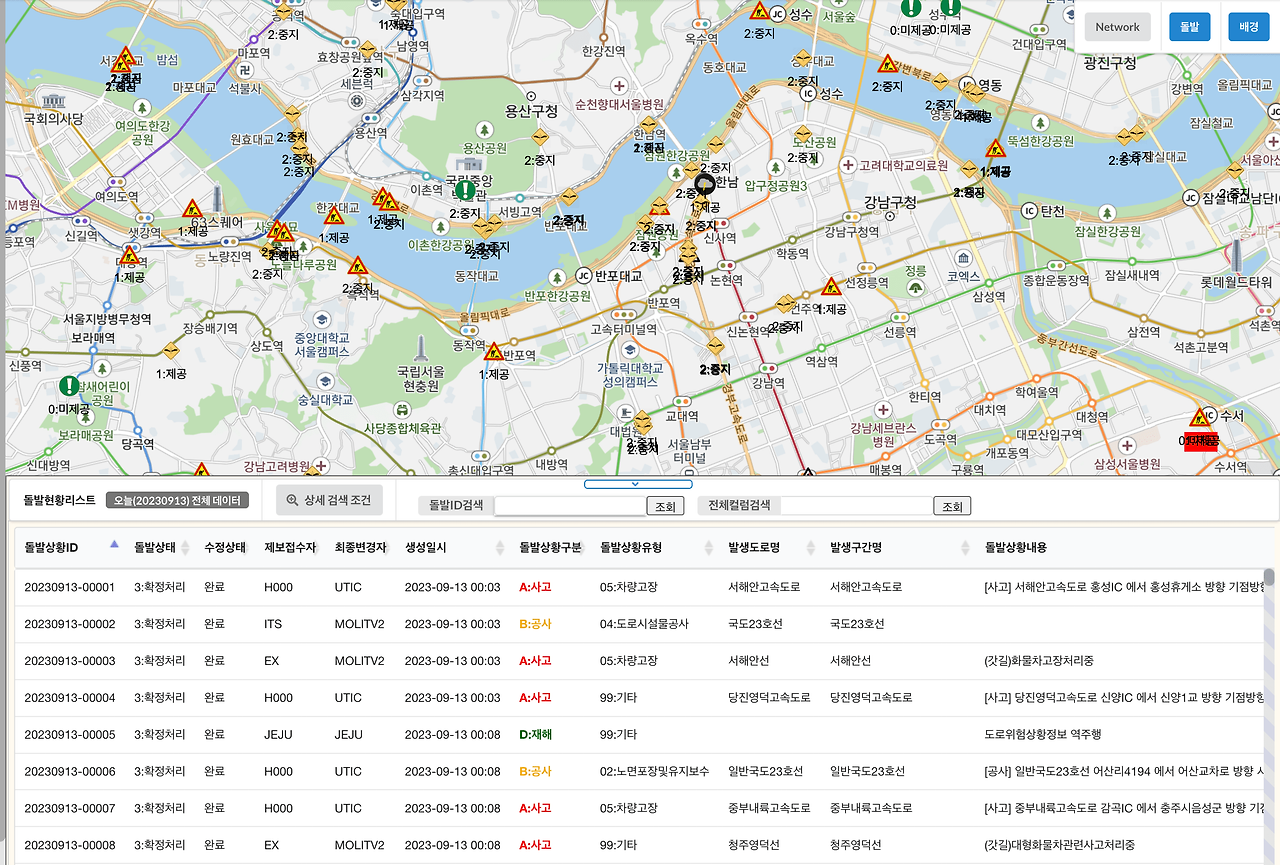Click the magnifier icon in 상세 검색 조건
1280x865 pixels.
293,501
